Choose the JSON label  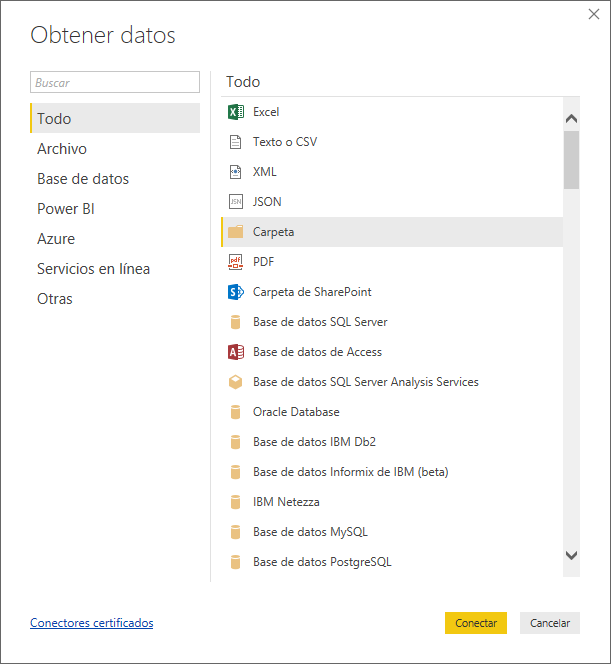(267, 202)
